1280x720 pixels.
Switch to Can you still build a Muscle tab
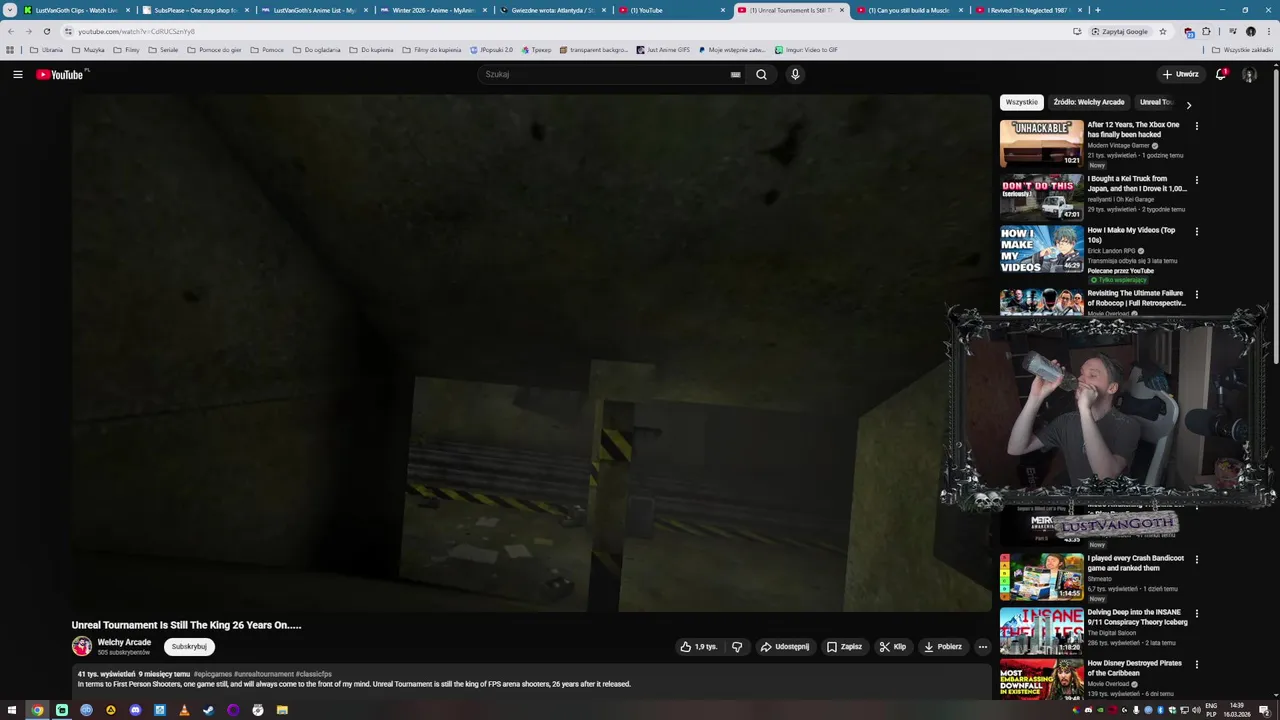(x=909, y=10)
